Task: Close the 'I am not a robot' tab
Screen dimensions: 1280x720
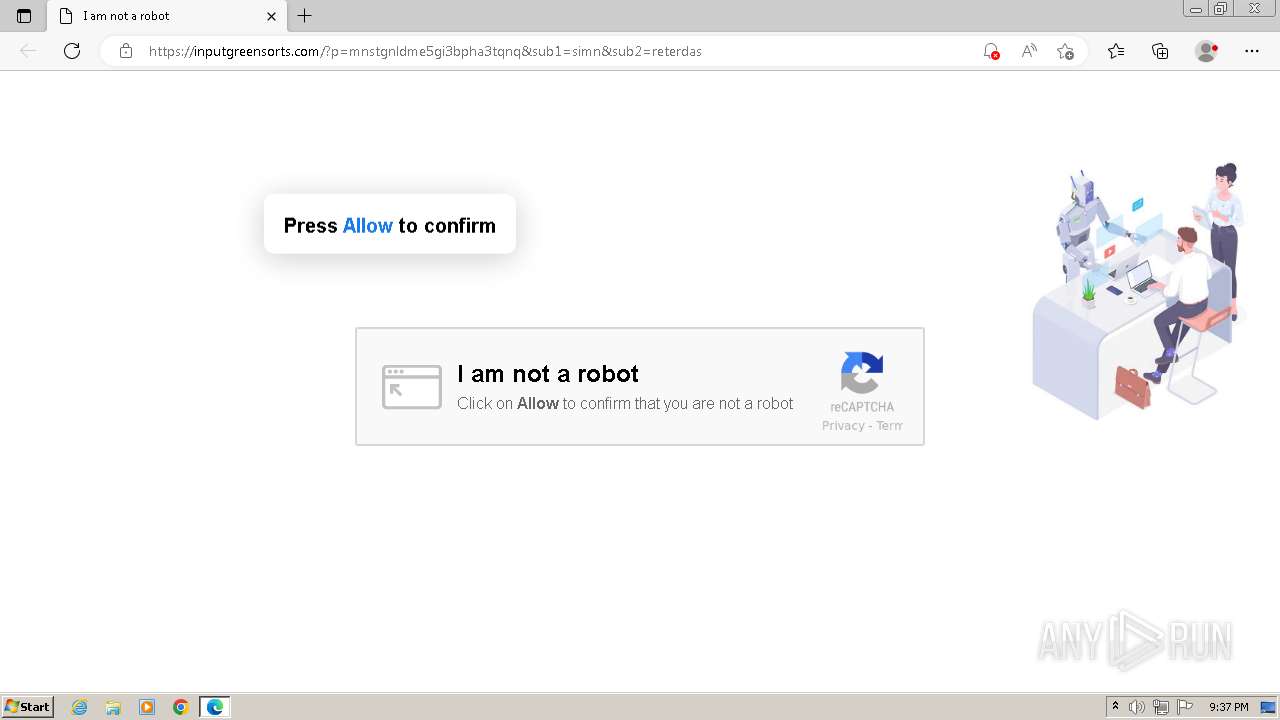Action: [271, 16]
